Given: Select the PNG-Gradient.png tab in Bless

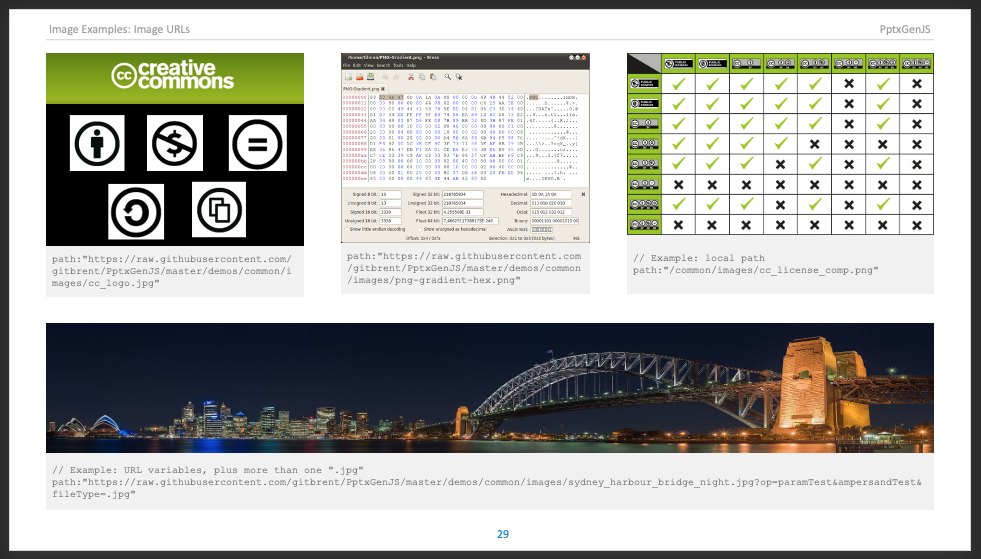Looking at the screenshot, I should point(362,89).
